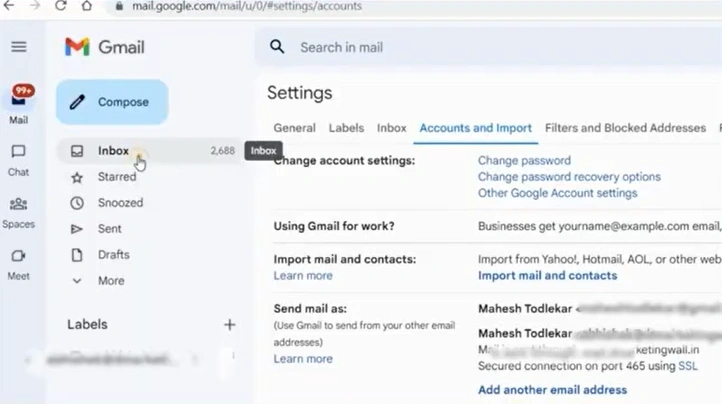Click the lock icon in address bar
The height and width of the screenshot is (404, 722).
(119, 6)
